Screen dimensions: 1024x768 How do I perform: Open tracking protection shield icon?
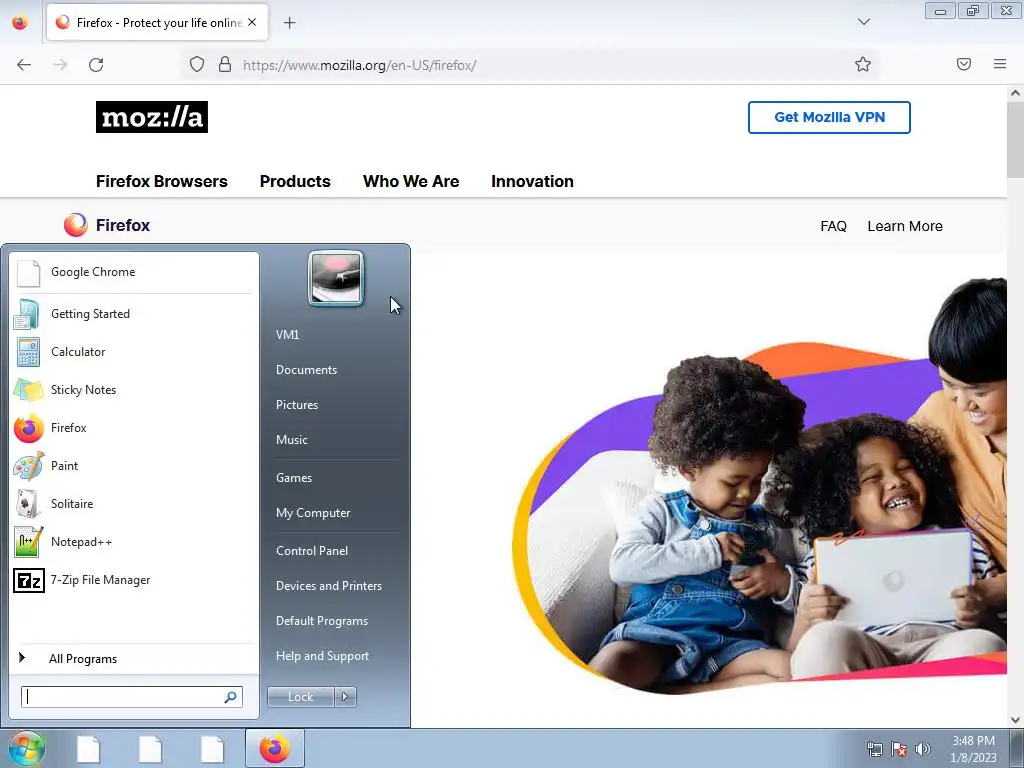tap(197, 65)
